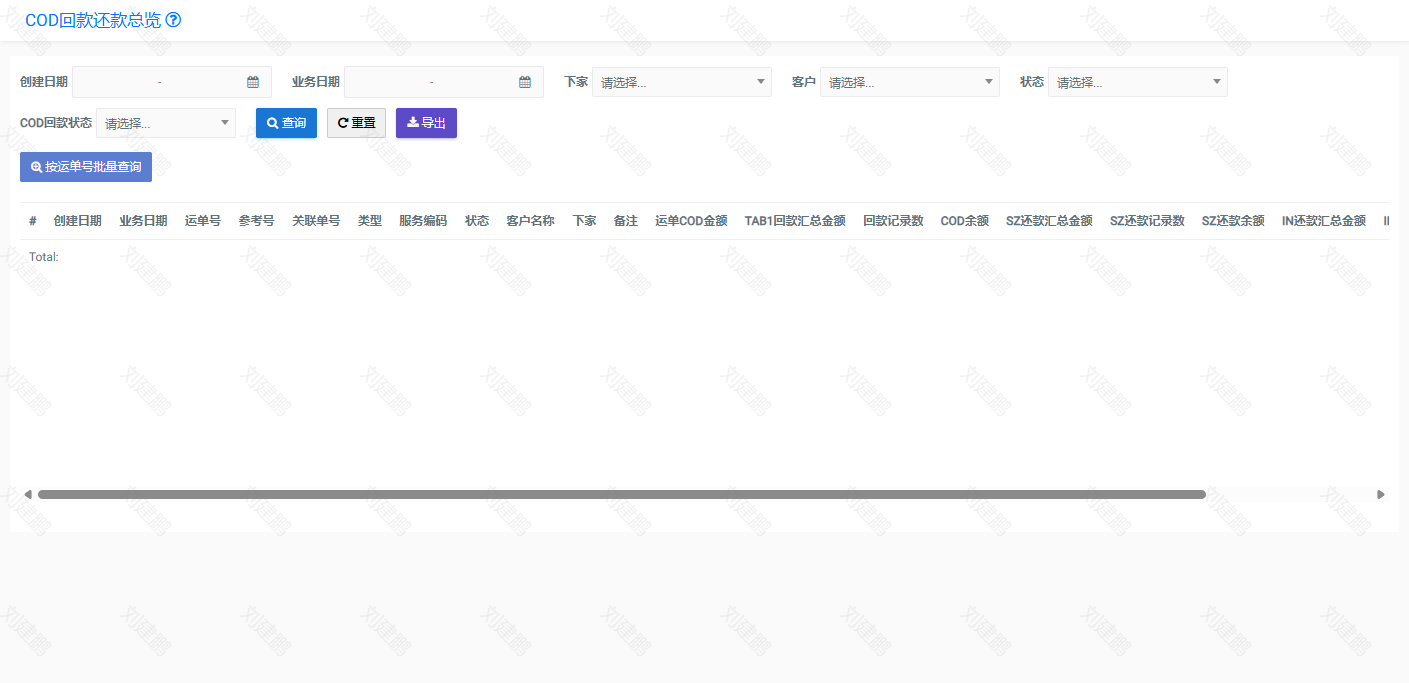The height and width of the screenshot is (683, 1409).
Task: Click left arrow of horizontal scrollbar
Action: [28, 494]
